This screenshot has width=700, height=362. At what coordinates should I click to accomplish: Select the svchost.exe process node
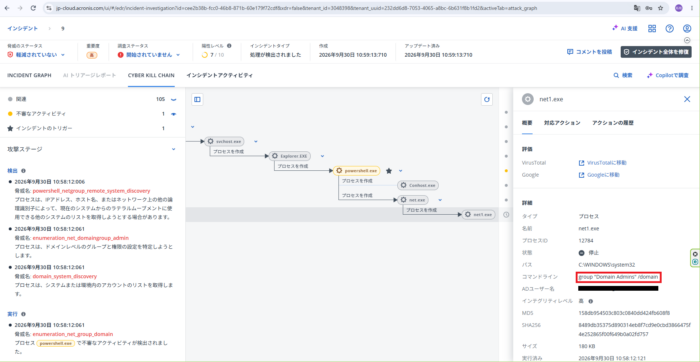pyautogui.click(x=225, y=141)
